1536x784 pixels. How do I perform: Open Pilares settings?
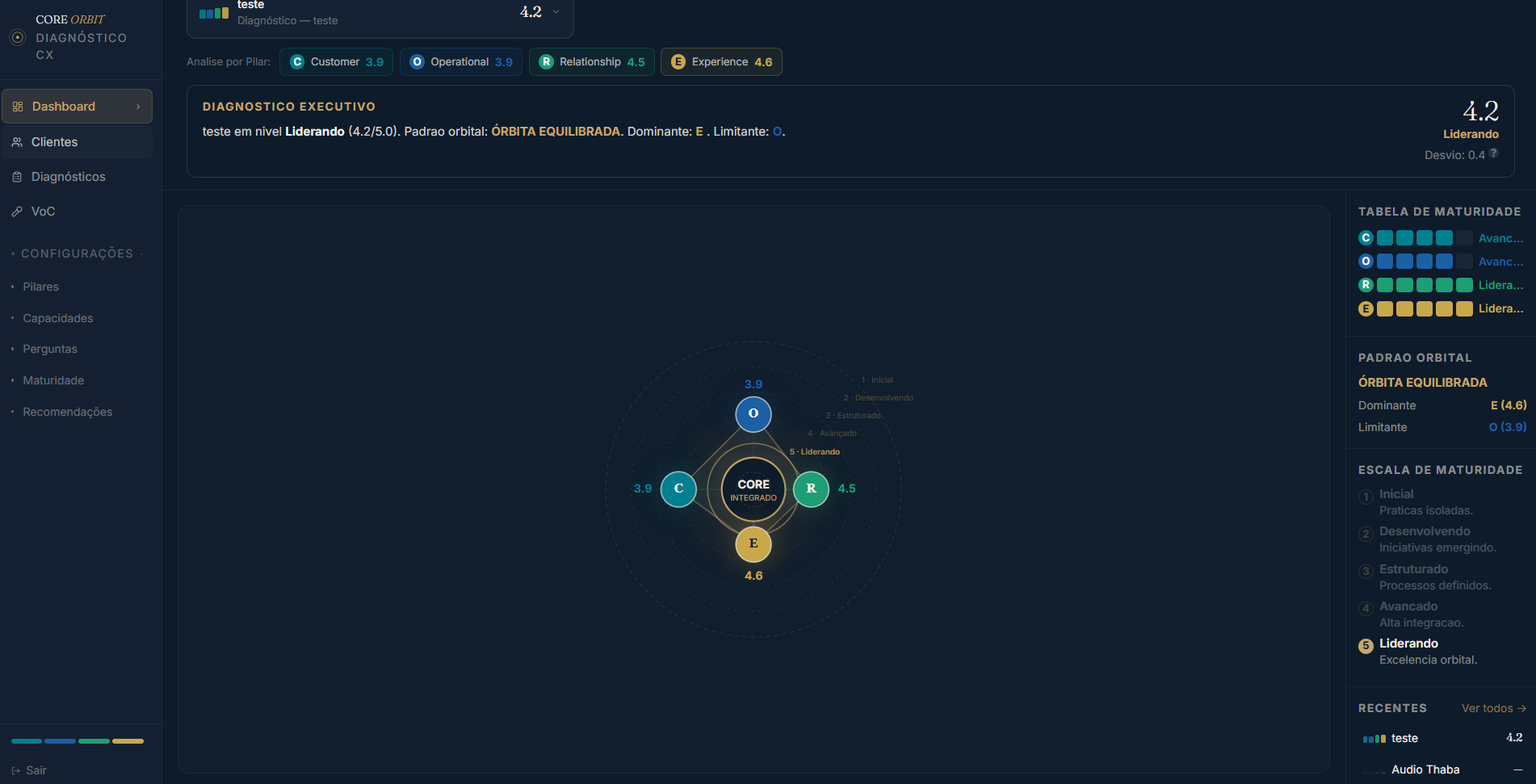[x=40, y=287]
